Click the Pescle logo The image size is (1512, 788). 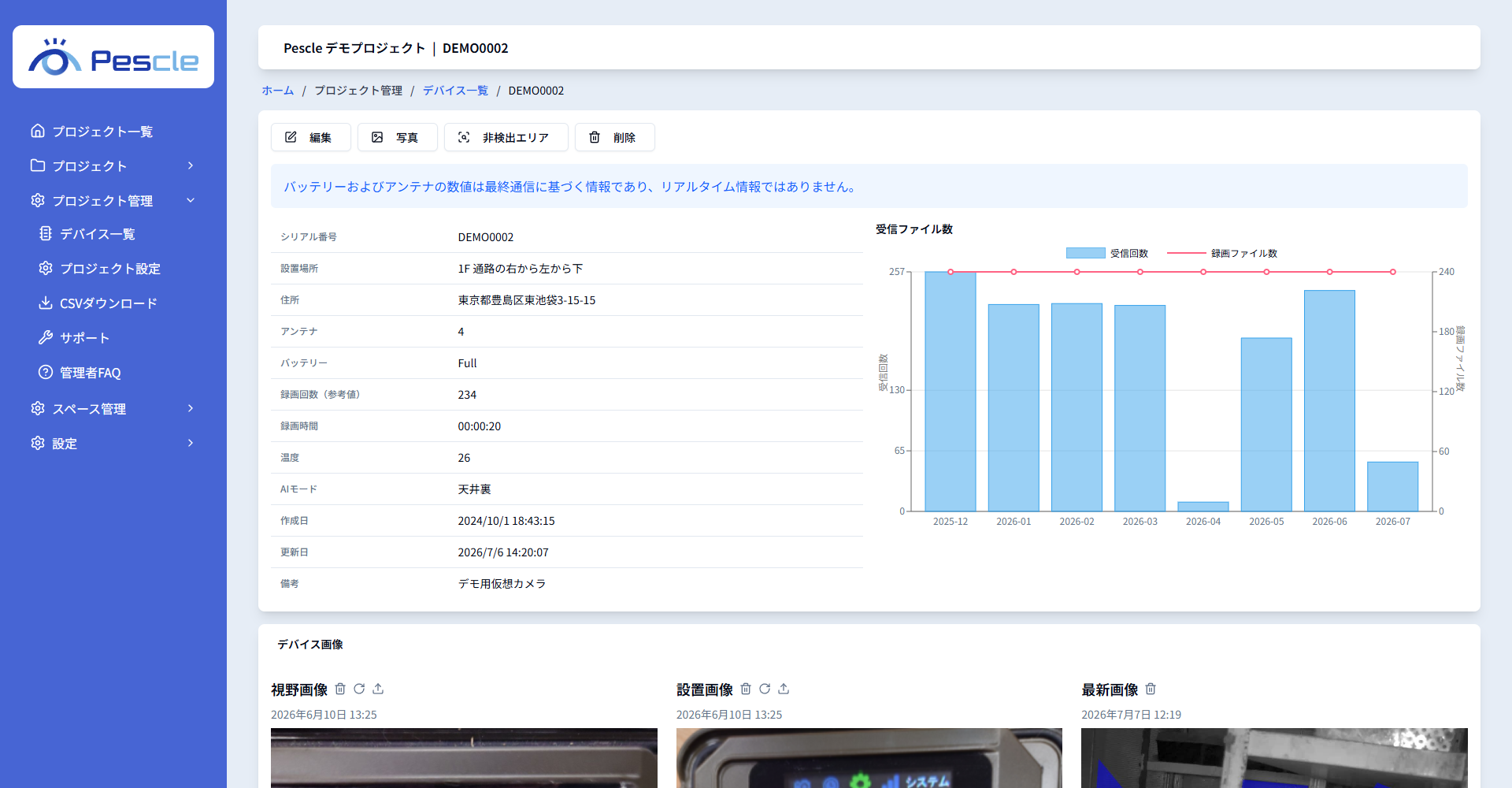(113, 57)
